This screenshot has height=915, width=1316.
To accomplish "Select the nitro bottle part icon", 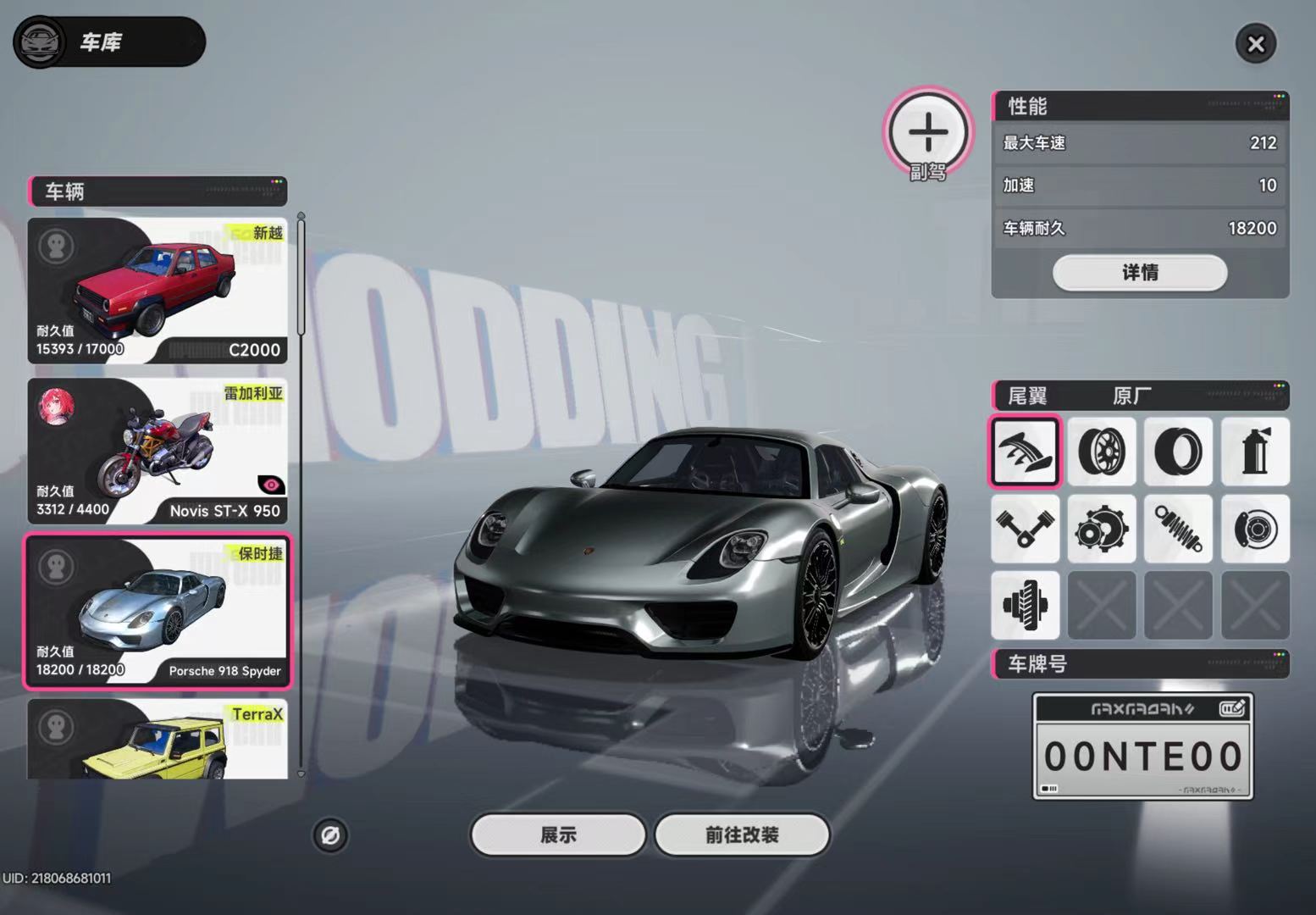I will (1255, 452).
